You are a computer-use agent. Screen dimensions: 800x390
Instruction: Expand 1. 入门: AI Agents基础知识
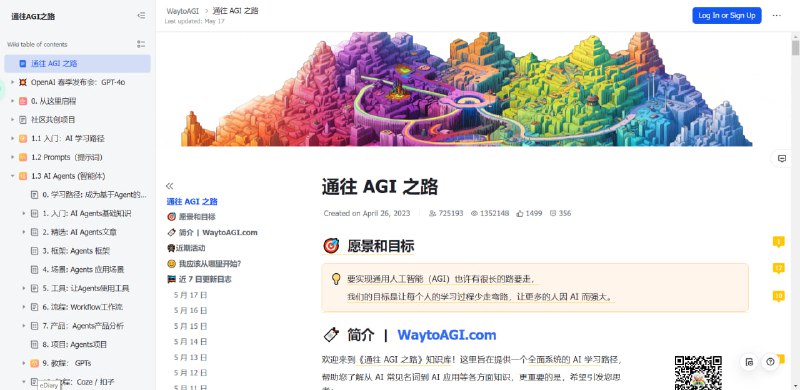click(x=23, y=213)
